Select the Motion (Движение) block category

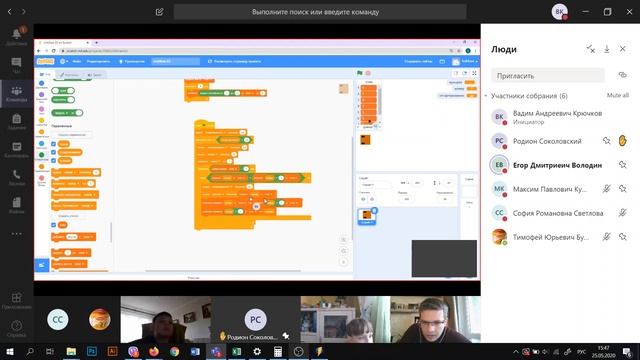41,84
